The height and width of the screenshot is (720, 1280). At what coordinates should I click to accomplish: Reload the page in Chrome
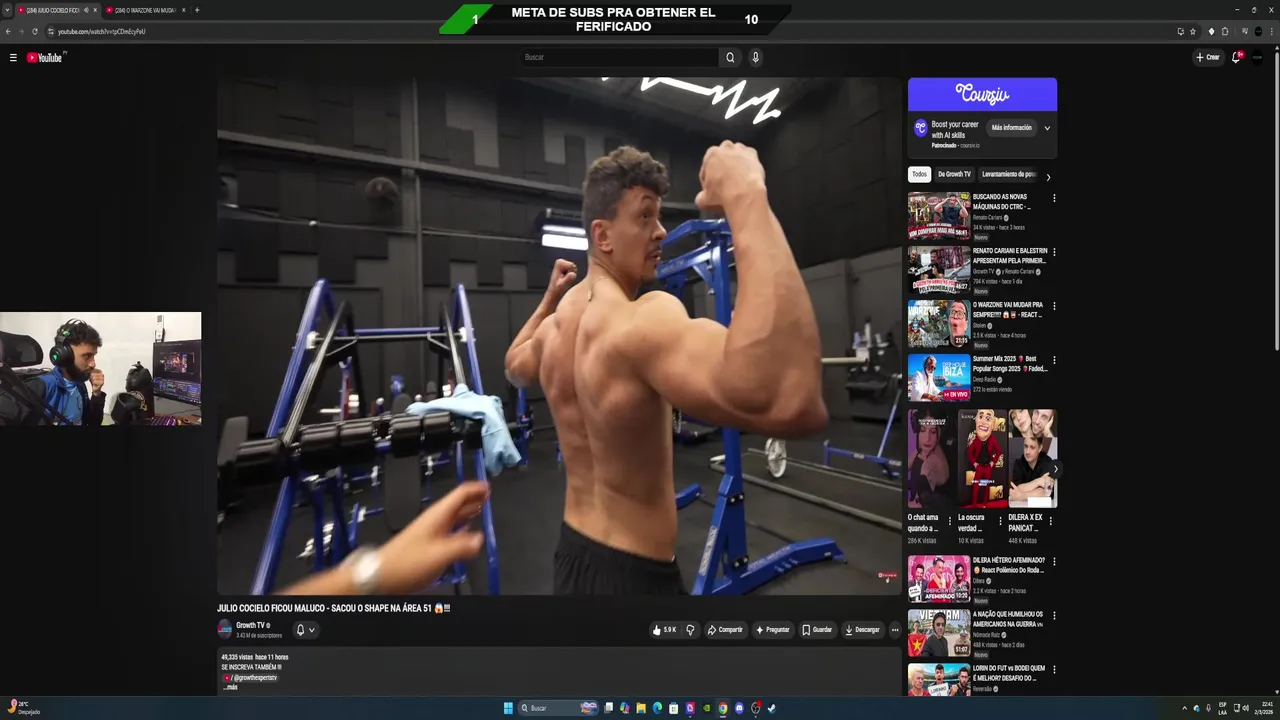pos(34,31)
